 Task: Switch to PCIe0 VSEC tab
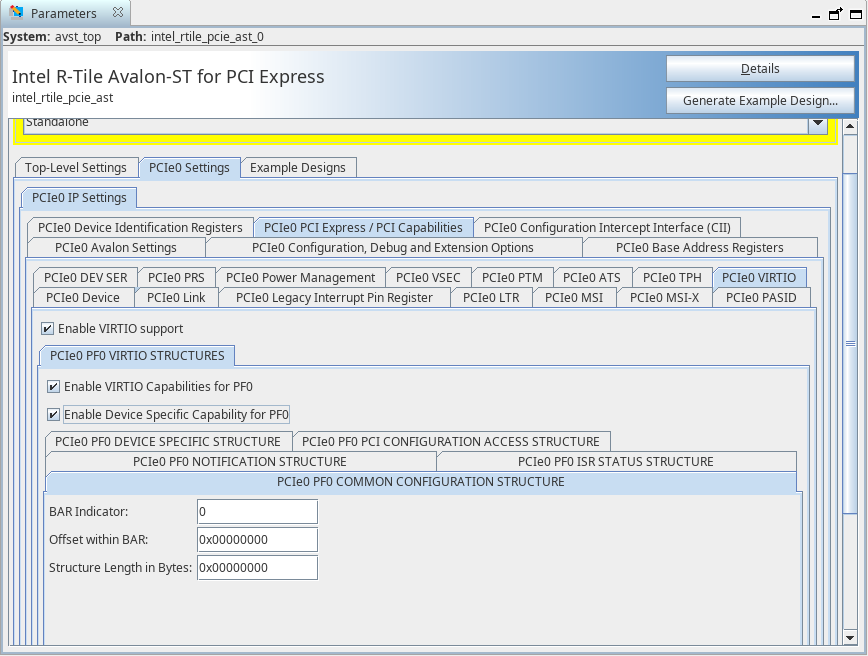click(428, 277)
